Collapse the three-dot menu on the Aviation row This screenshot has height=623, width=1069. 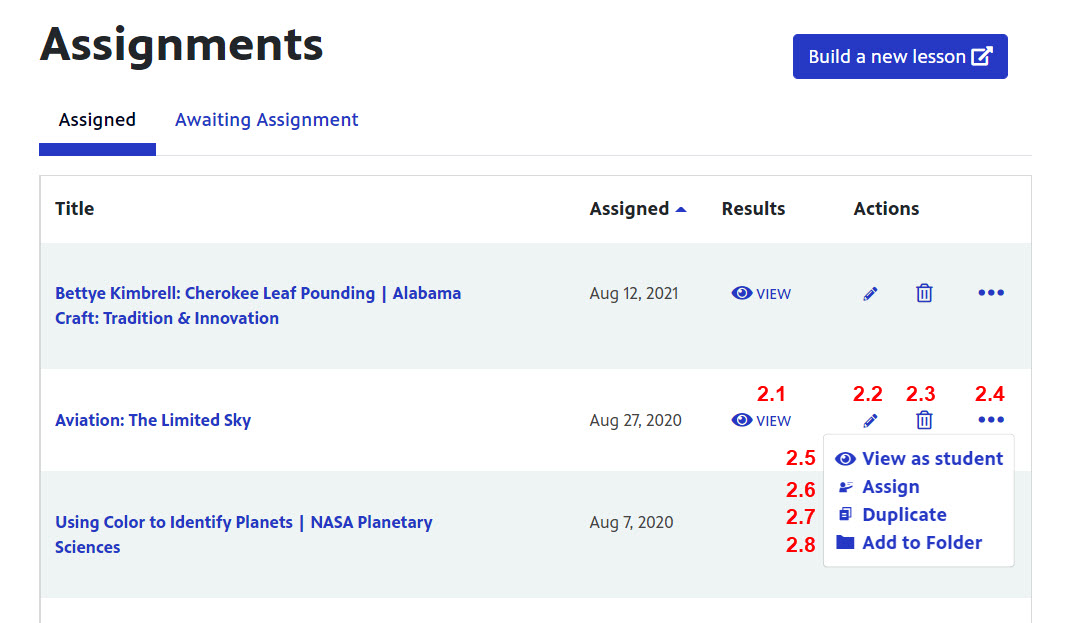coord(990,420)
